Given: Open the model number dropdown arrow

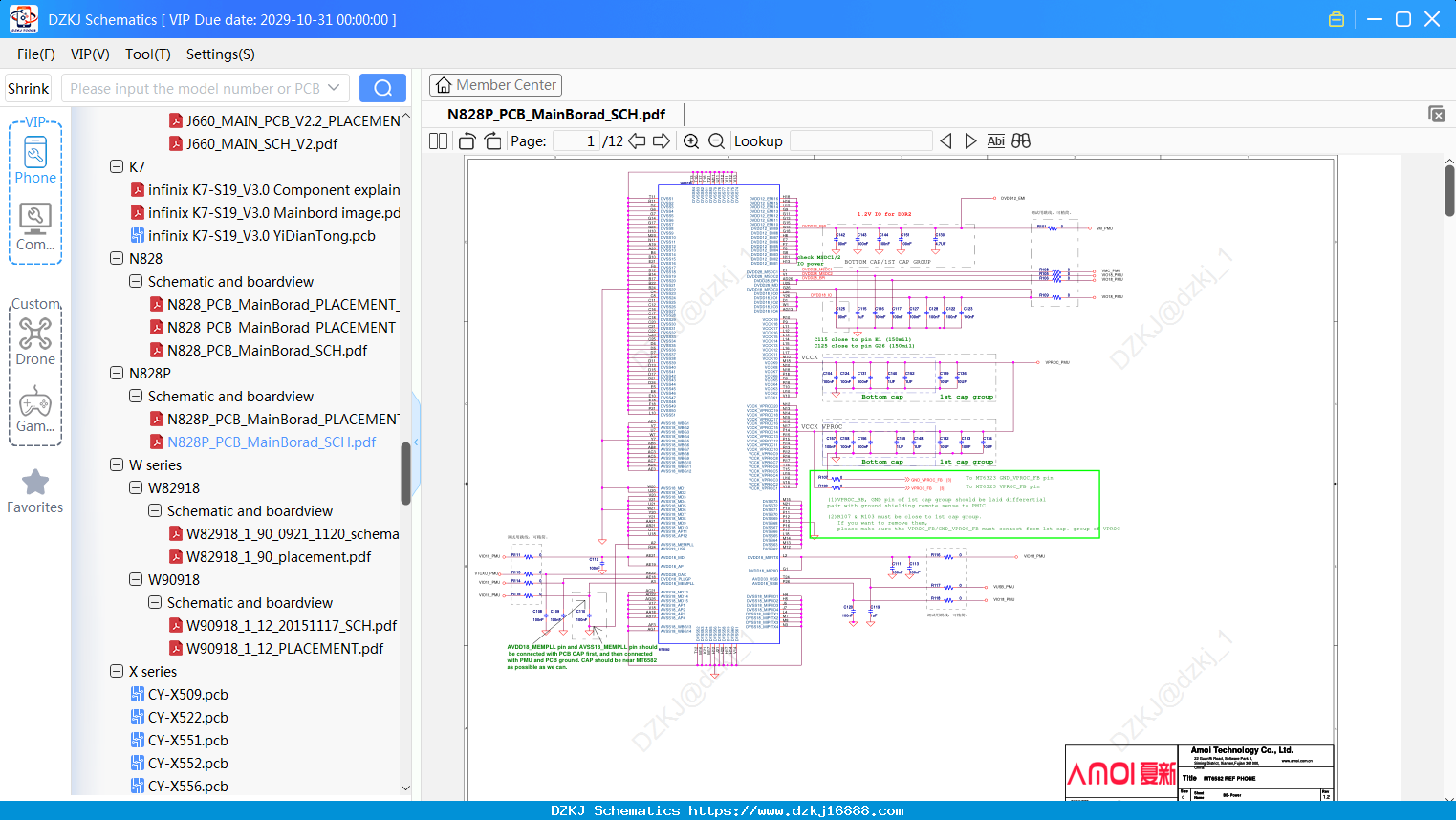Looking at the screenshot, I should click(x=334, y=88).
